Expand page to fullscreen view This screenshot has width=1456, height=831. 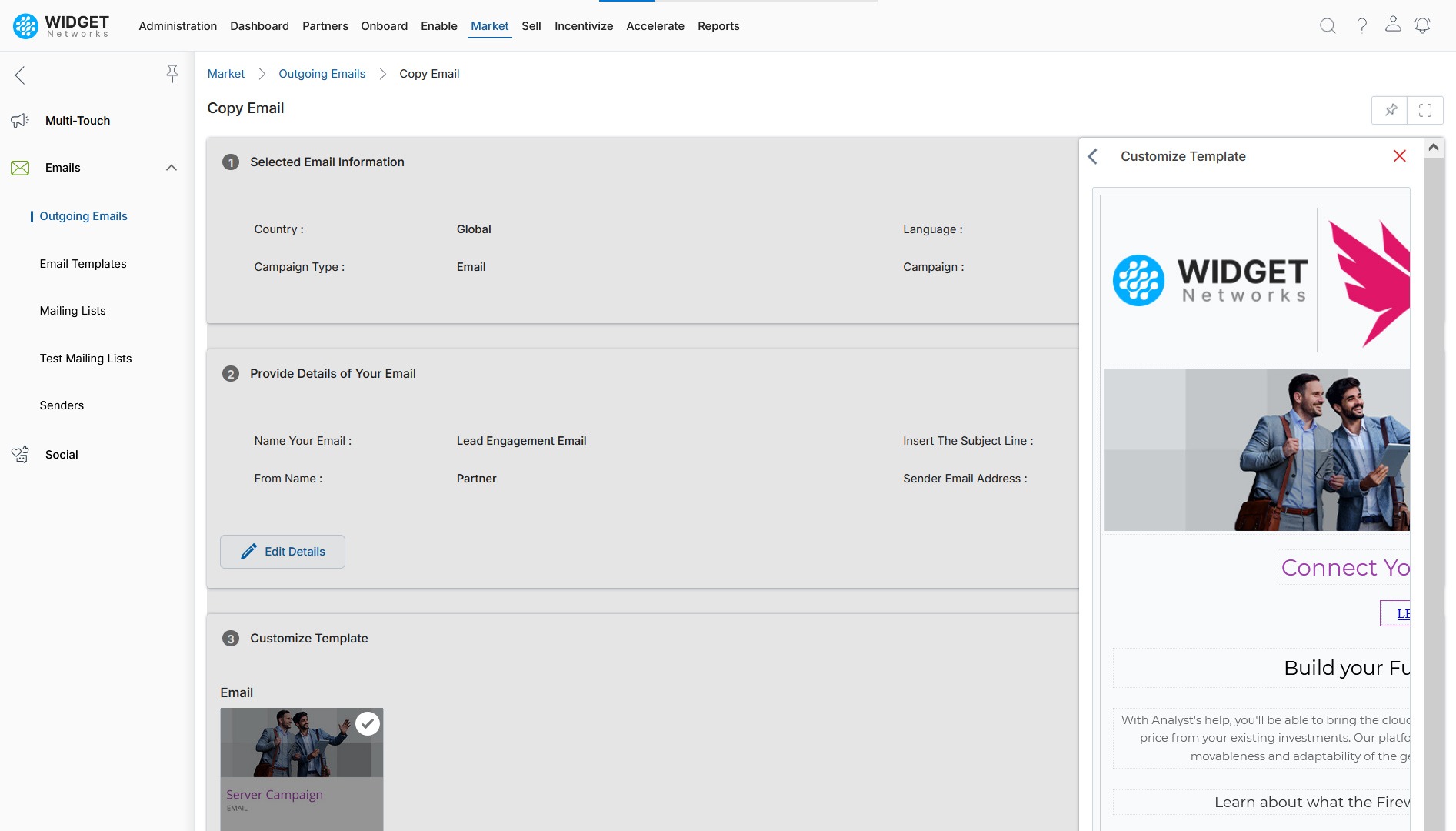(x=1425, y=110)
